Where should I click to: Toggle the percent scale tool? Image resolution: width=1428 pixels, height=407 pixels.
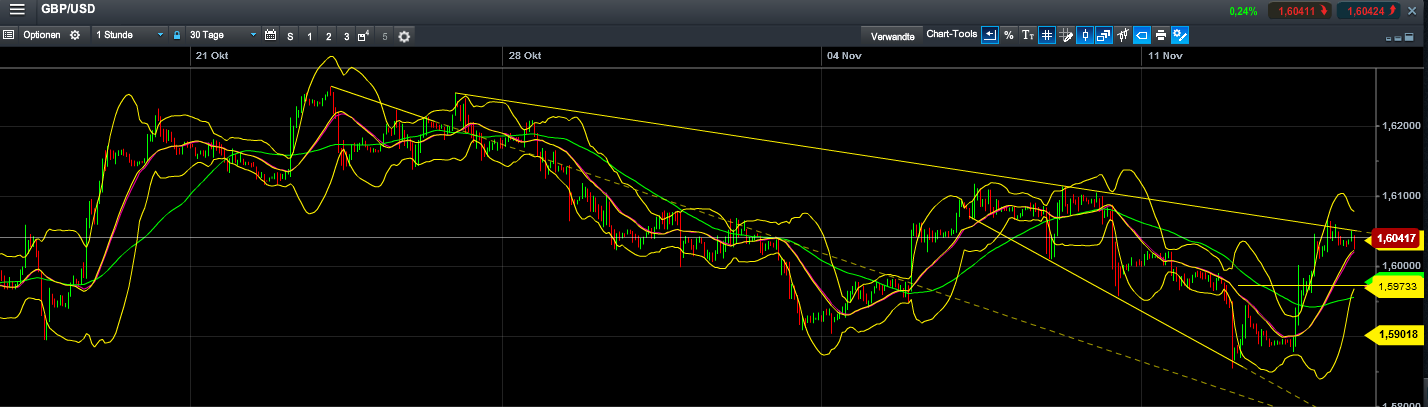(1009, 35)
